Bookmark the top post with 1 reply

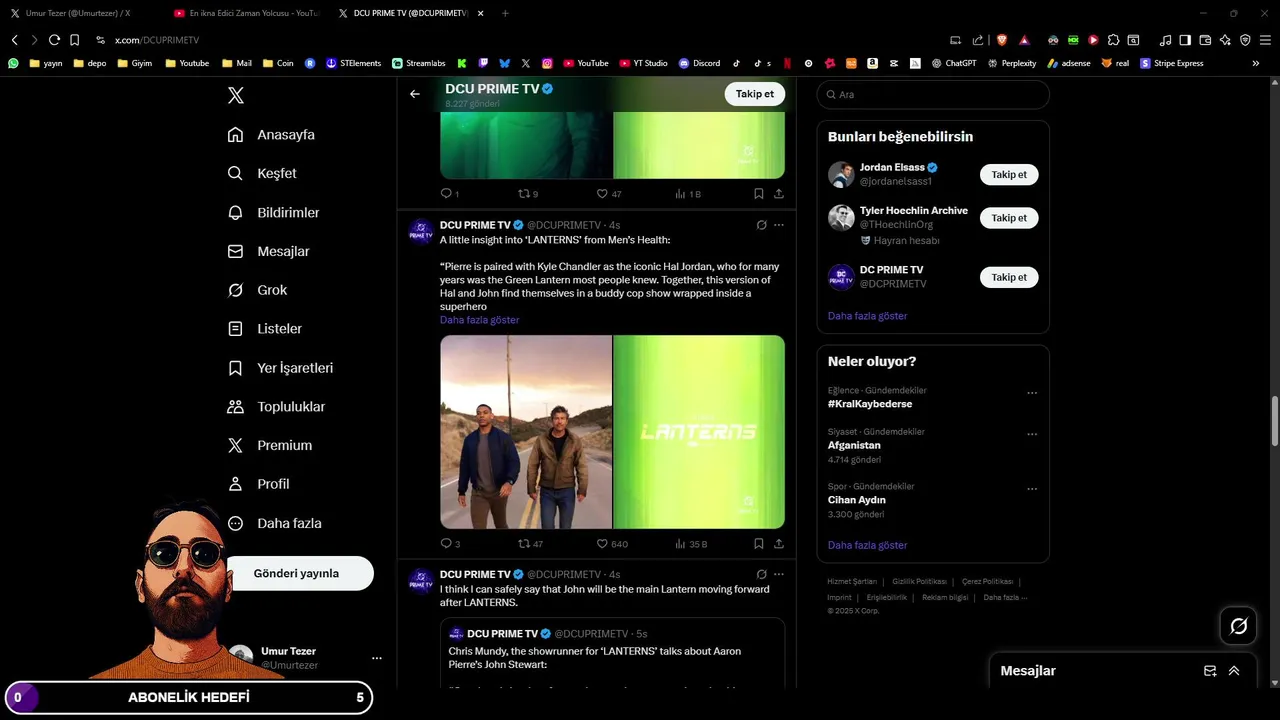click(x=759, y=194)
